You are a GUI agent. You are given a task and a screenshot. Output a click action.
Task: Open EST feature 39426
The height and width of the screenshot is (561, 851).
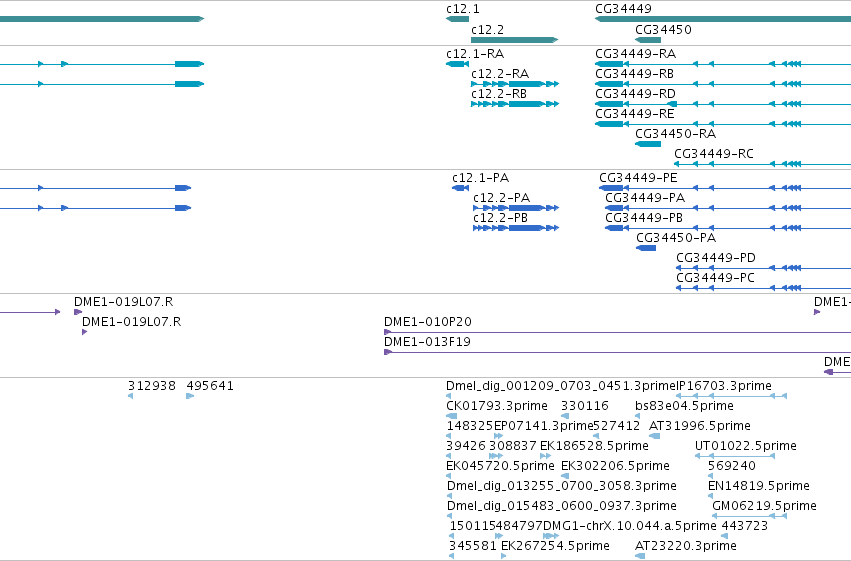click(x=466, y=447)
